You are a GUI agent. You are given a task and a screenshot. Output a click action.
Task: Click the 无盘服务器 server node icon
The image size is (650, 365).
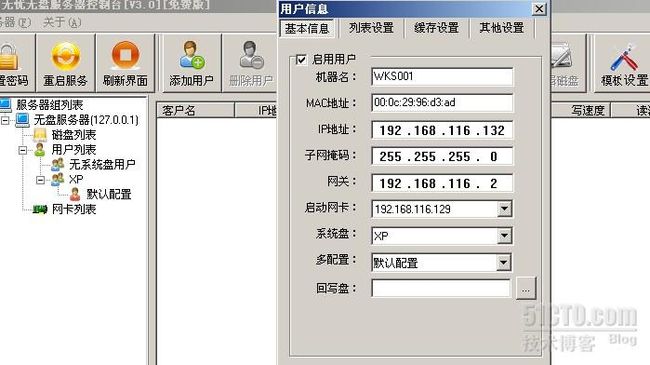[x=23, y=120]
